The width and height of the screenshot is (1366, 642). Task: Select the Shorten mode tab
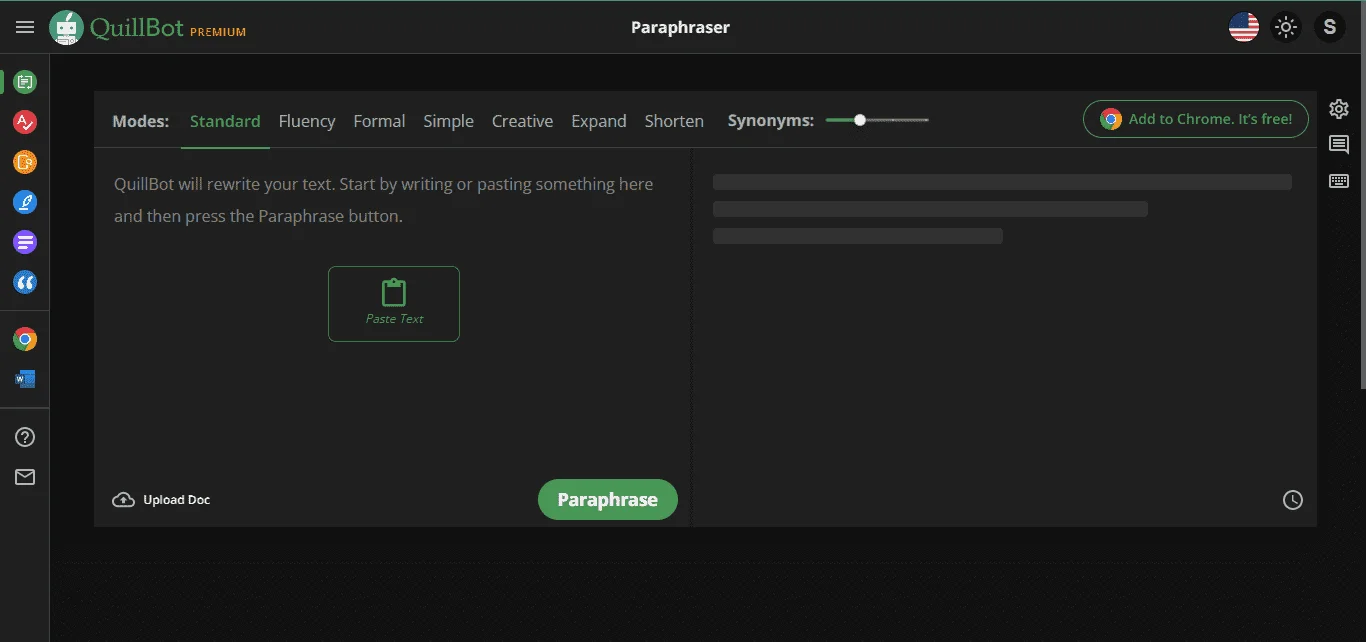click(674, 121)
